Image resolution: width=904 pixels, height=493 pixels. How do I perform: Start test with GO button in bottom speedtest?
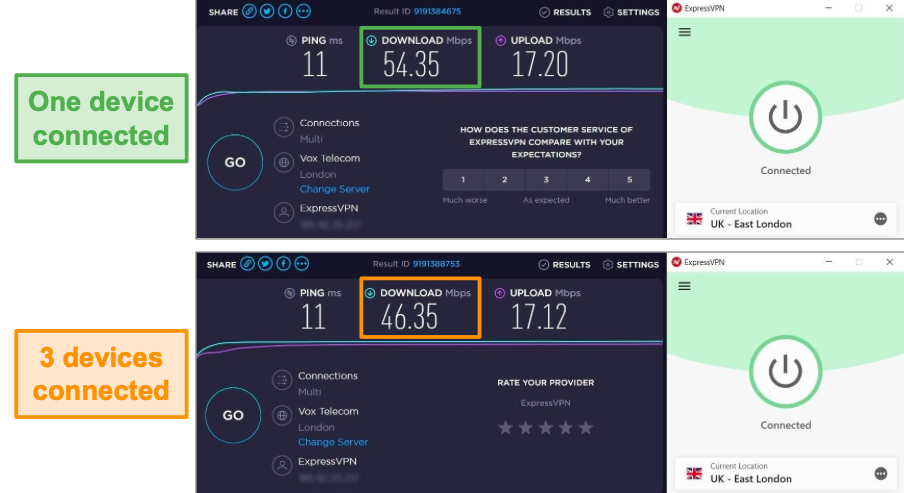pos(233,415)
